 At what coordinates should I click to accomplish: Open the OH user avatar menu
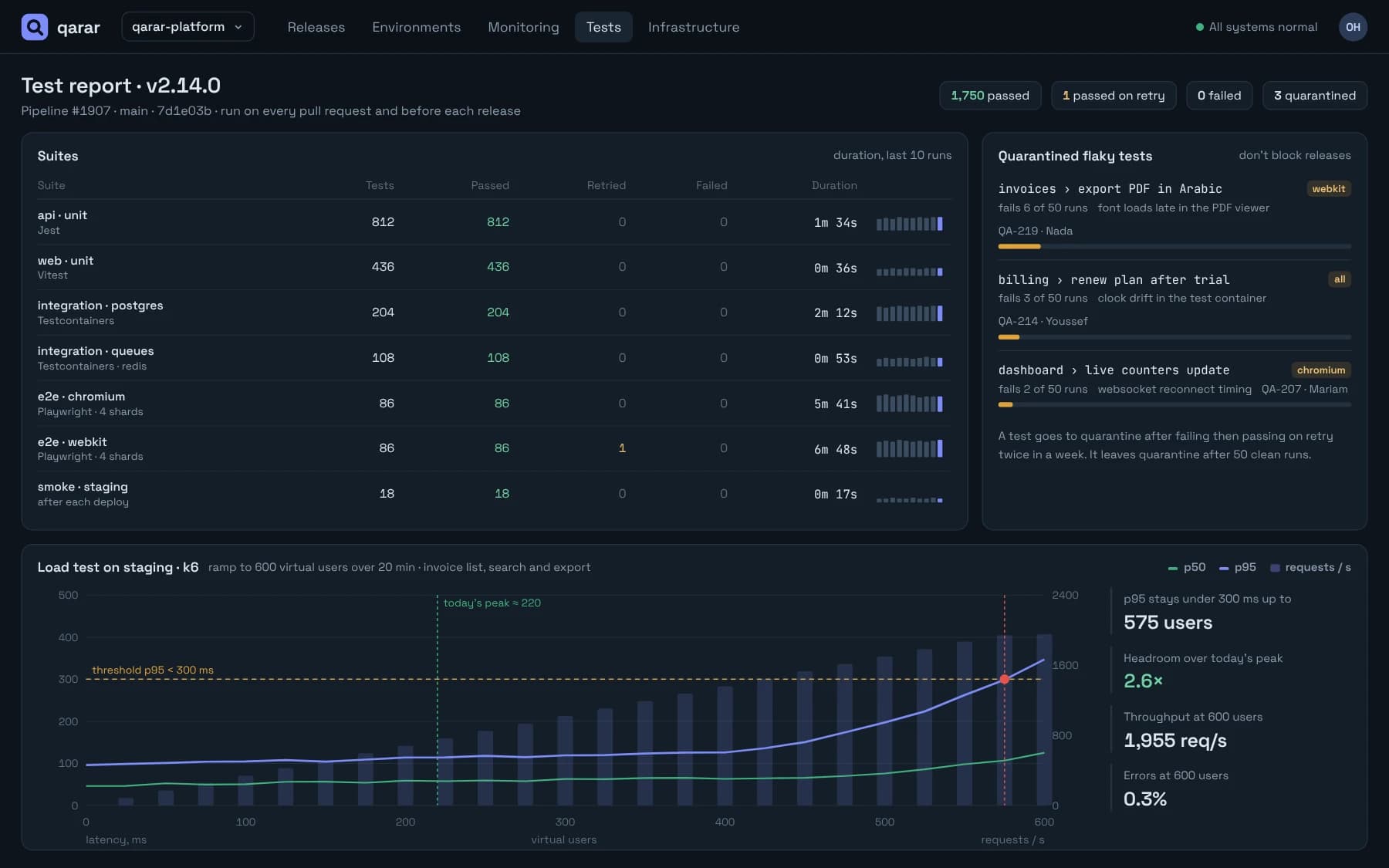tap(1353, 27)
